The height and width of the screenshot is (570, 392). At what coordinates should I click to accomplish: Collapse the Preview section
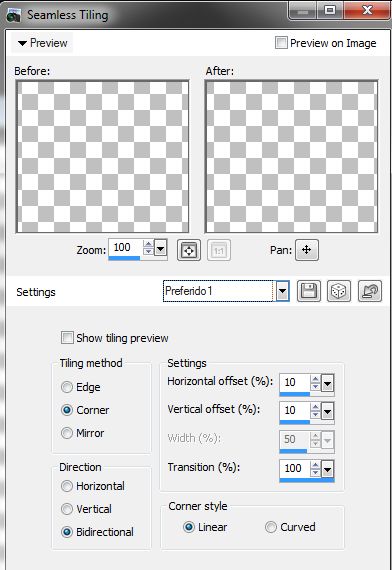tap(43, 43)
